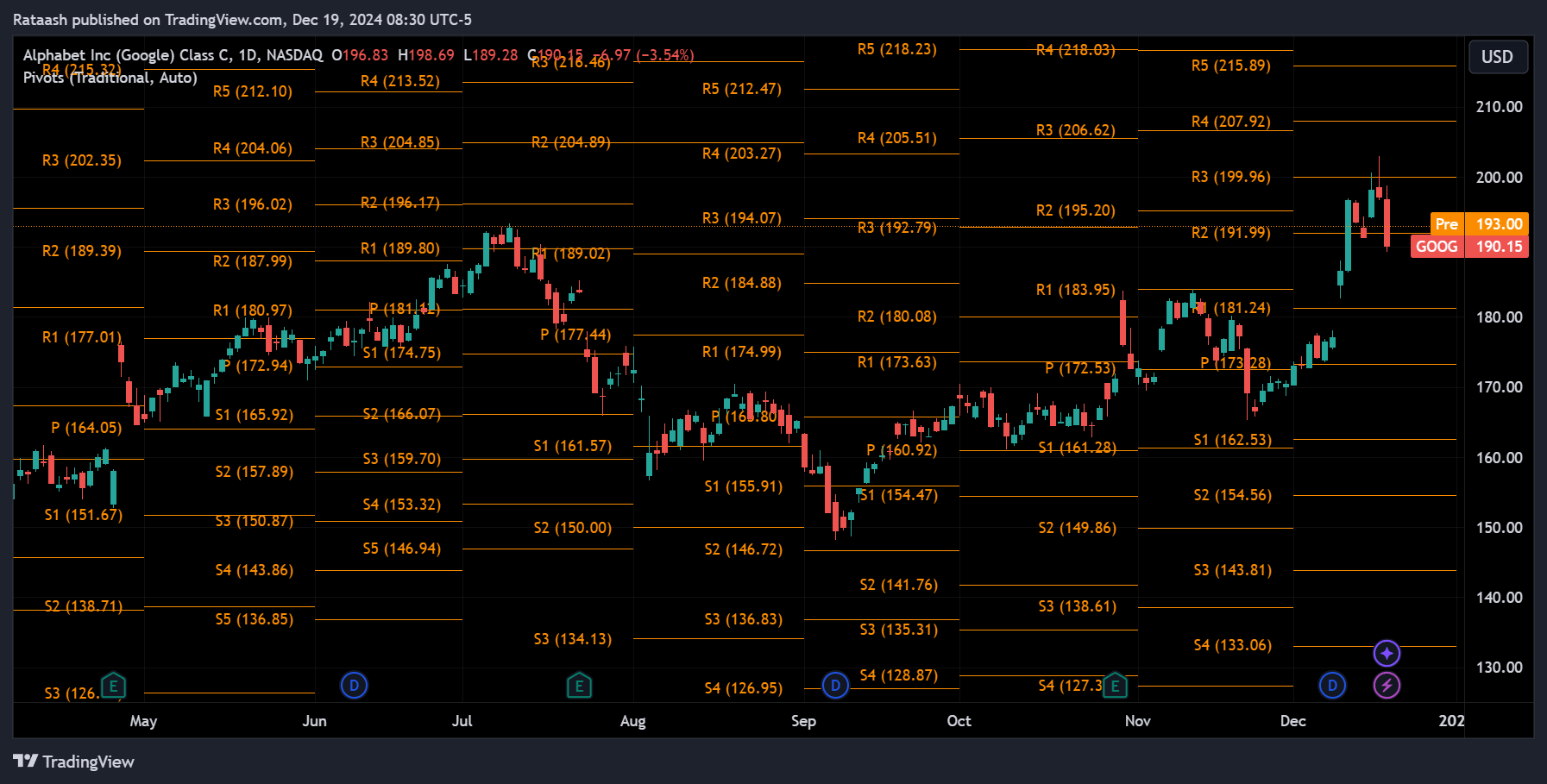Click the R5 (218.23) pivot label
1547x784 pixels.
[x=897, y=49]
